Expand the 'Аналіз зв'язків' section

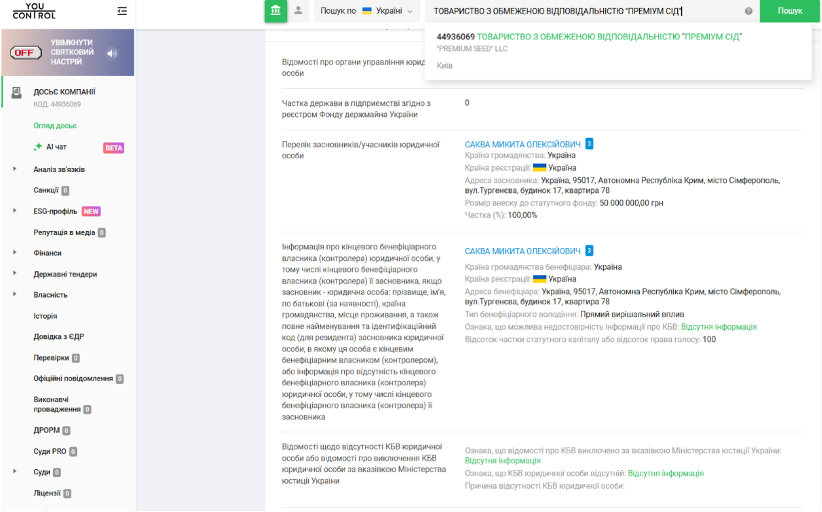[15, 169]
